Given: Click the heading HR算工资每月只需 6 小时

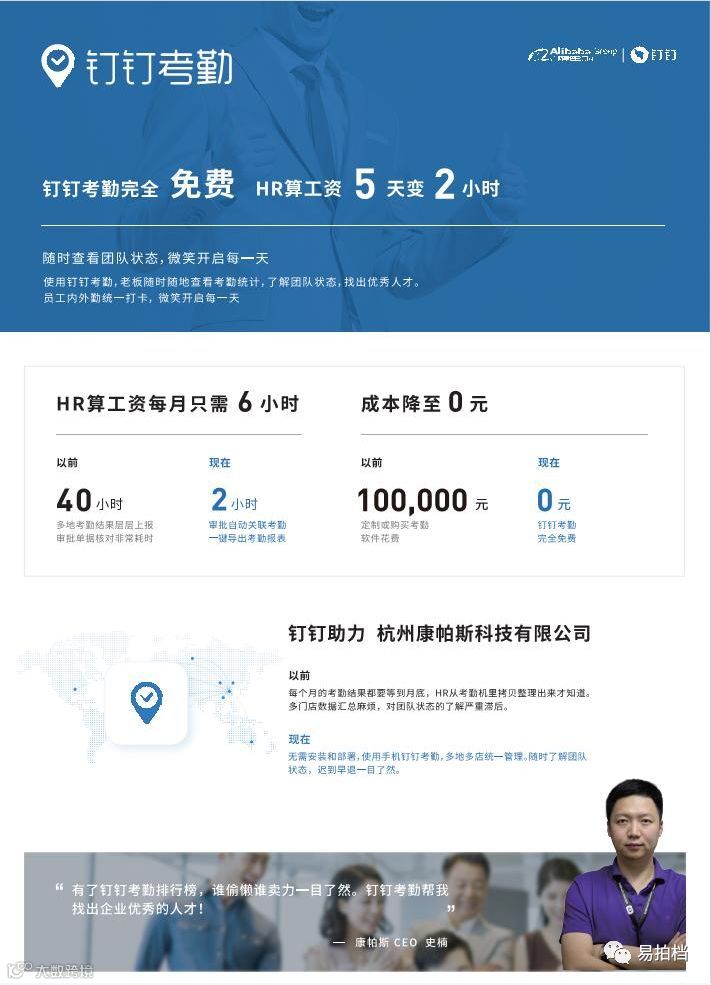Looking at the screenshot, I should pos(178,403).
